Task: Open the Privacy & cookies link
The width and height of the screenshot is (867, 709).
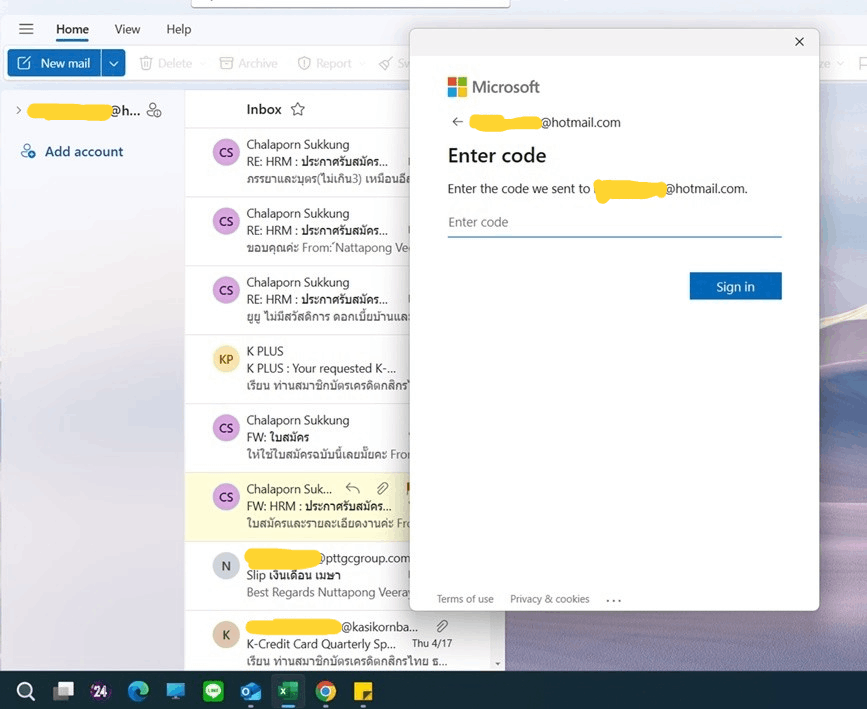Action: (x=550, y=599)
